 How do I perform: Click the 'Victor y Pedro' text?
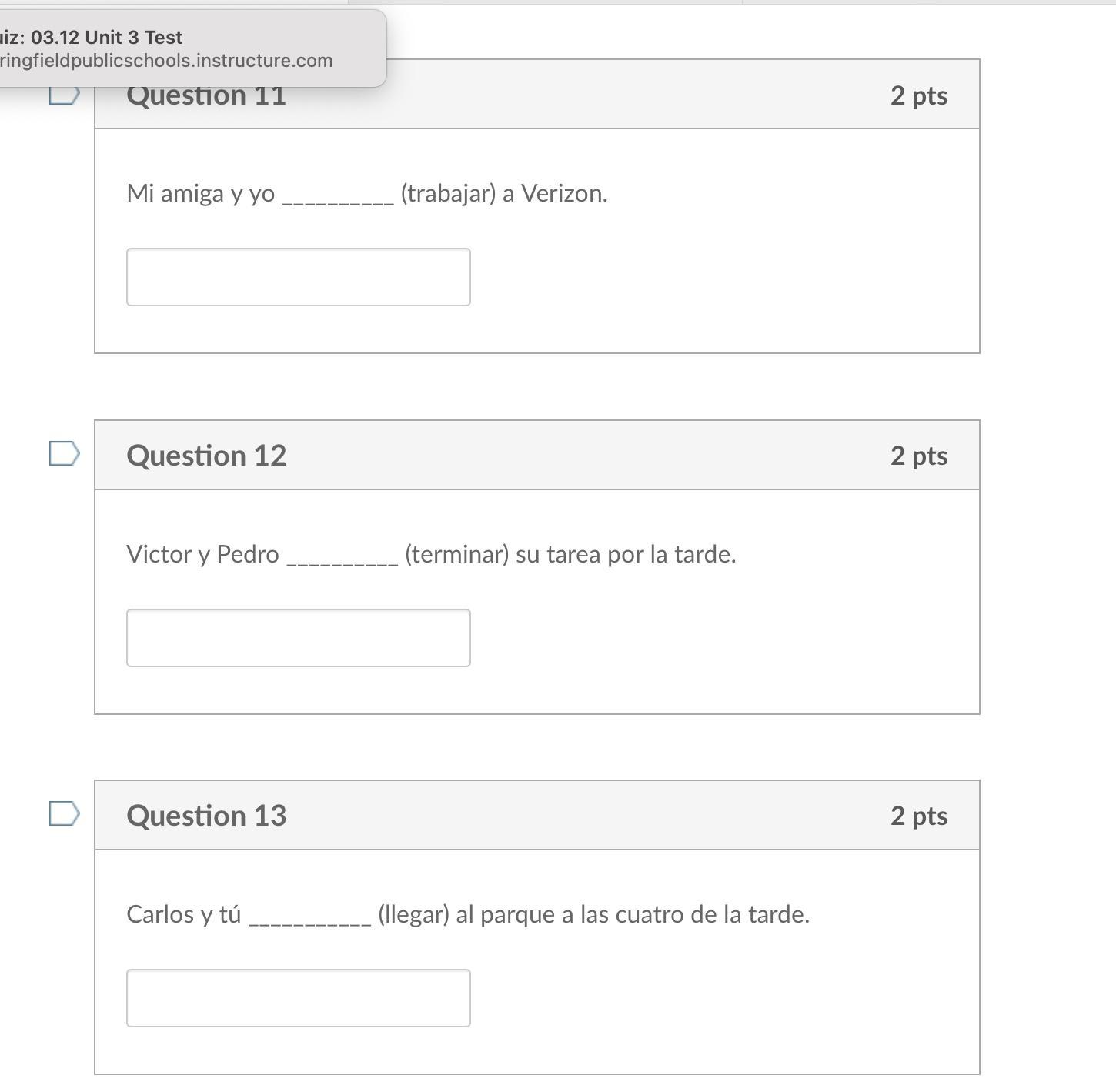(202, 554)
